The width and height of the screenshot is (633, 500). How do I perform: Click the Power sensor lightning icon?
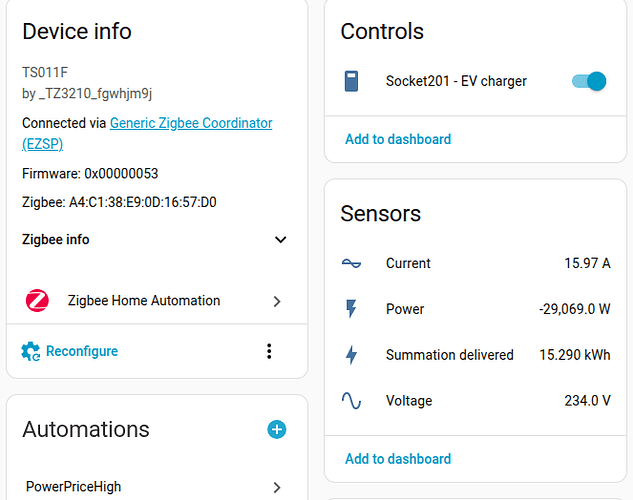coord(351,309)
